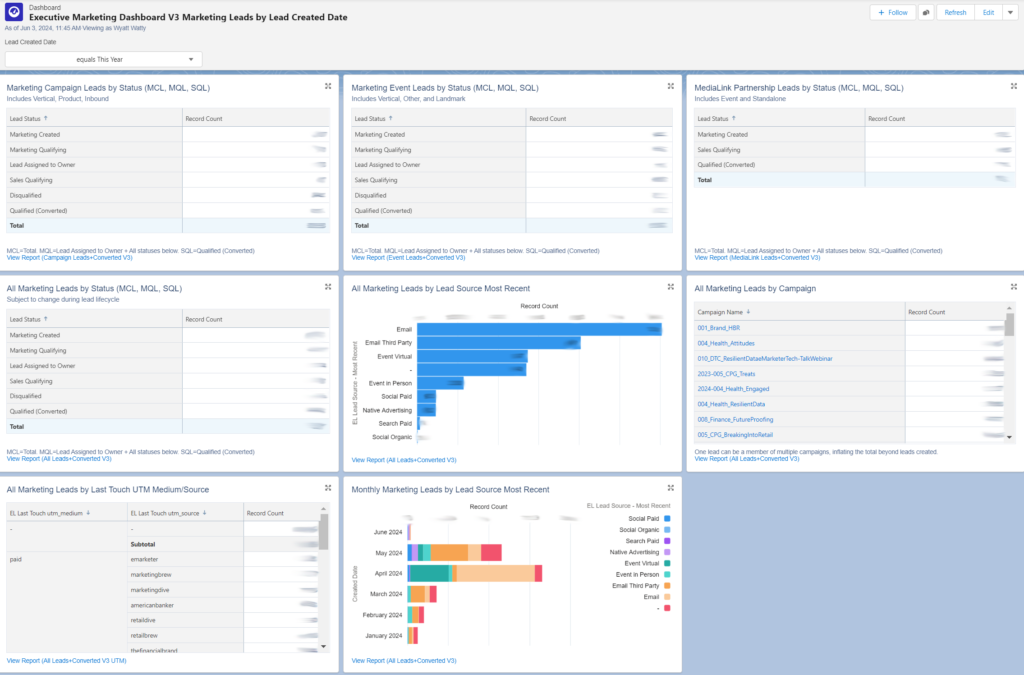Expand the Marketing Campaign Leads widget

click(328, 86)
